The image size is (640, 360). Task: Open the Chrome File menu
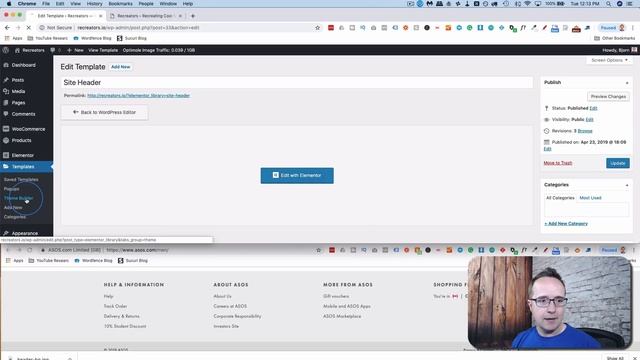[x=46, y=4]
